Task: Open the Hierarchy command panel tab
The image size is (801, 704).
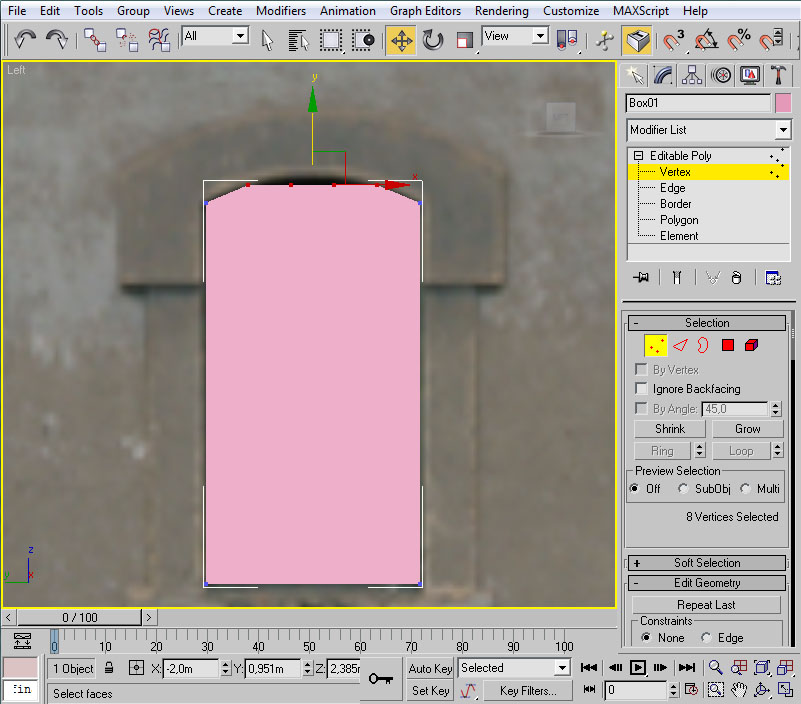Action: [x=691, y=75]
